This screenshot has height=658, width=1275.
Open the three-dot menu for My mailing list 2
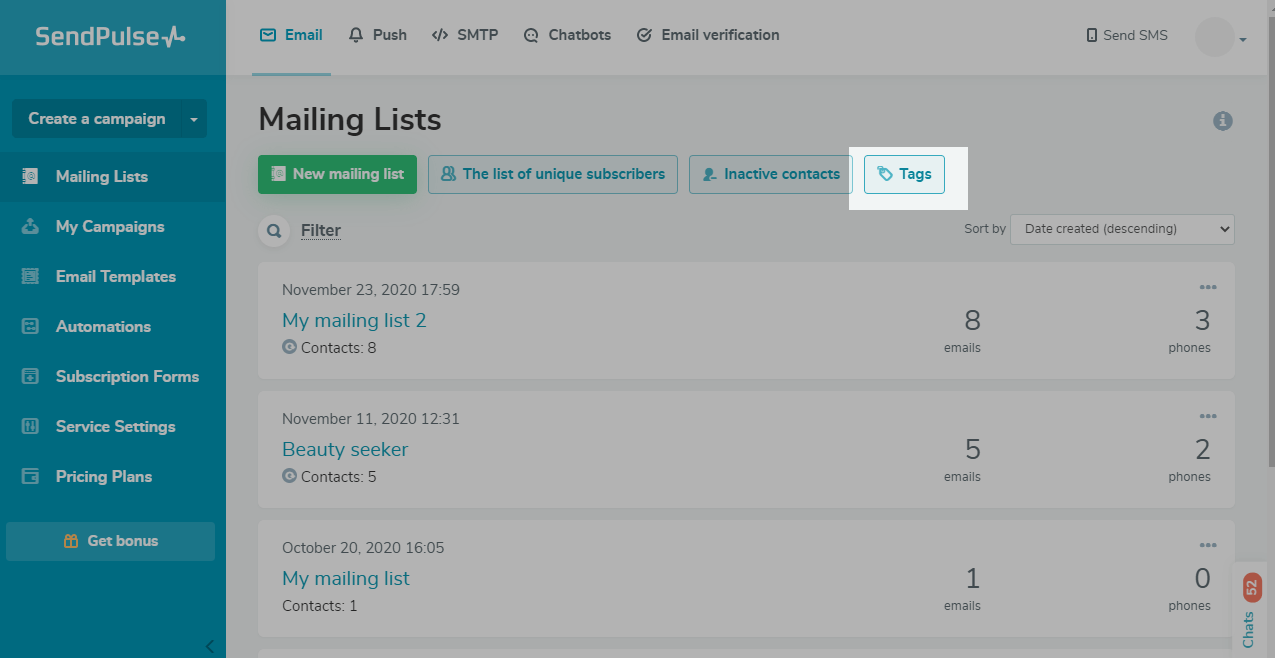1208,288
